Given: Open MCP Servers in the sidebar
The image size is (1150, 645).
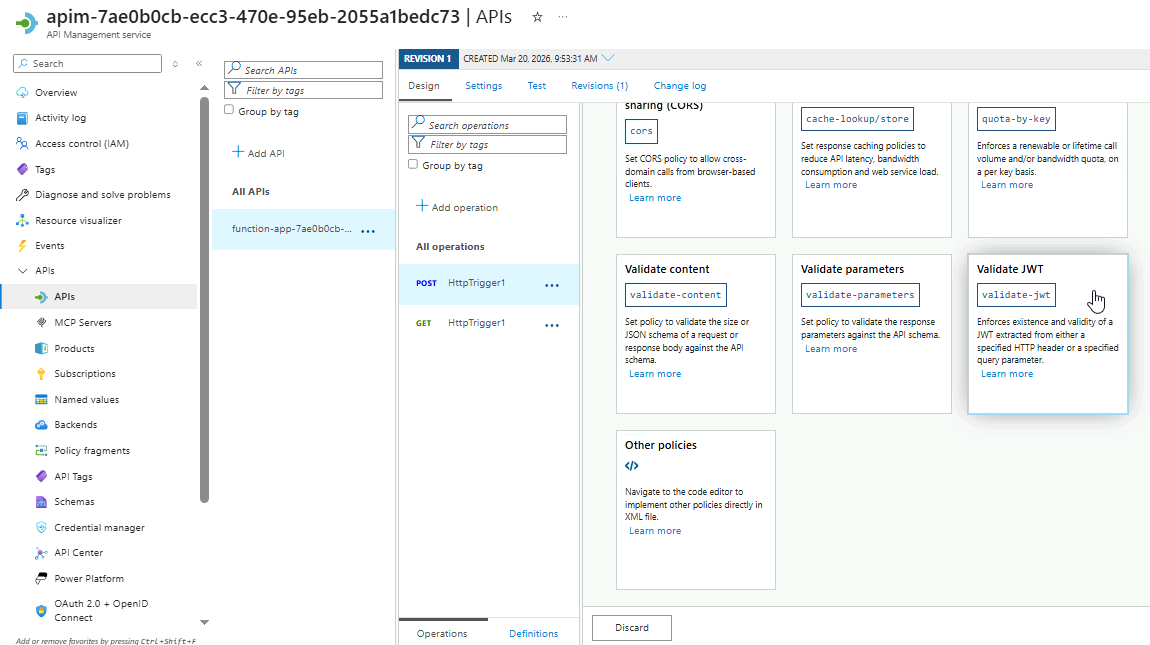Looking at the screenshot, I should click(x=83, y=323).
